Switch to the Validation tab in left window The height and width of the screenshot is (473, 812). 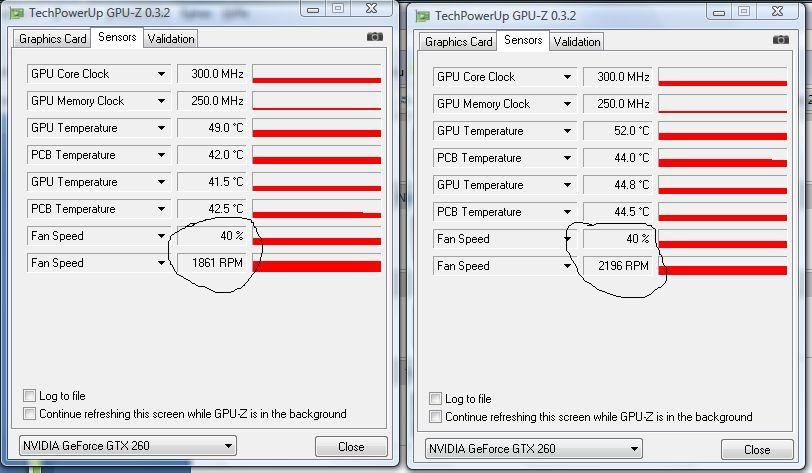[x=171, y=39]
